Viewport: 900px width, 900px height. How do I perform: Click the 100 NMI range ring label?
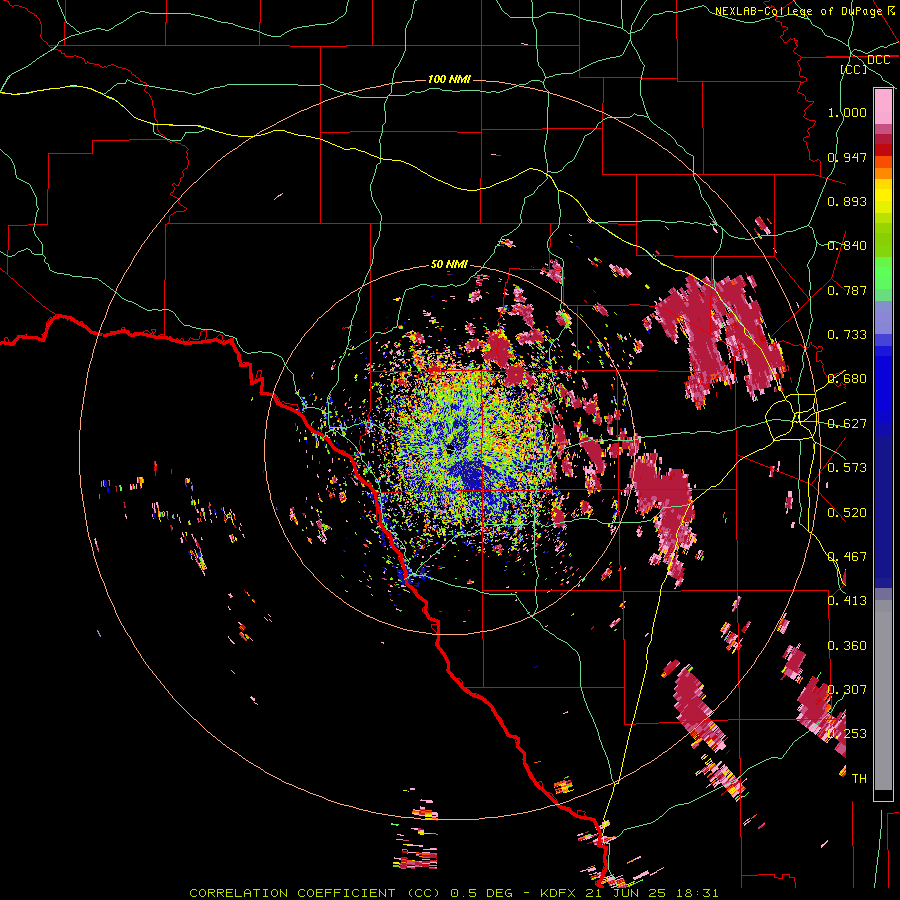coord(449,79)
